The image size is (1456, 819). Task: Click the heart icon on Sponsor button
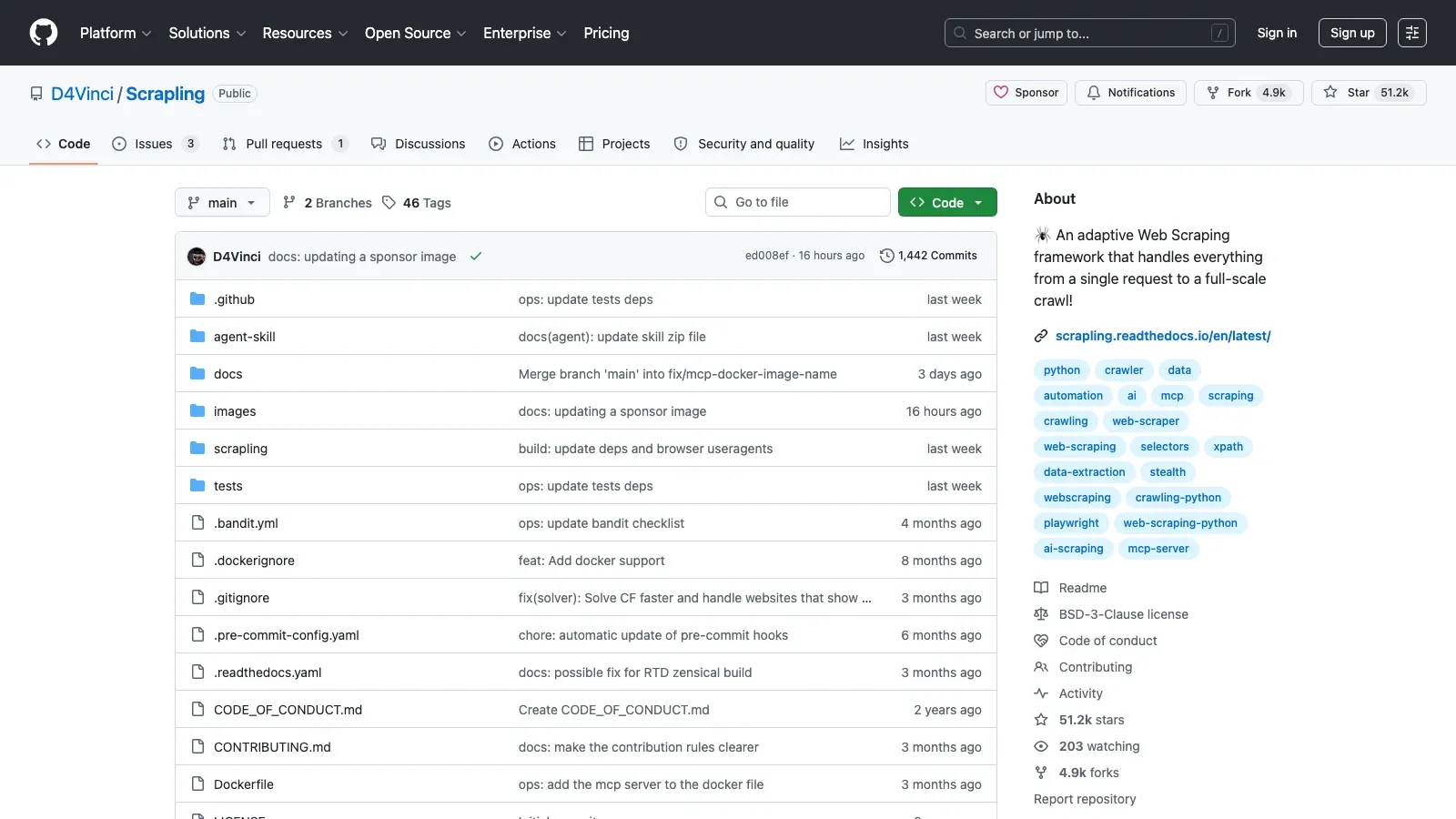click(1001, 93)
